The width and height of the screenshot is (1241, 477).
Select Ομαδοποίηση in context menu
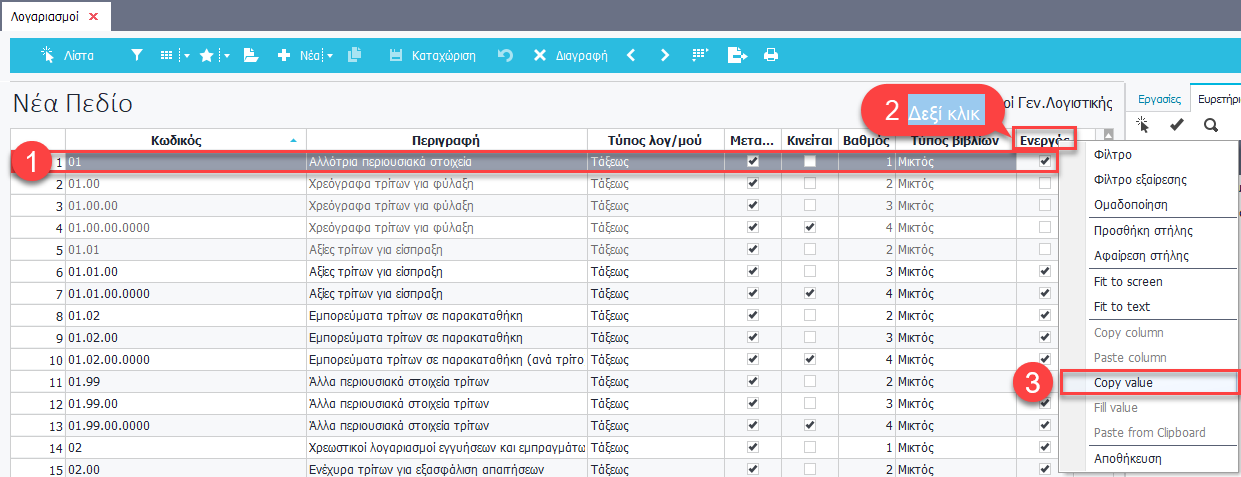pyautogui.click(x=1132, y=204)
